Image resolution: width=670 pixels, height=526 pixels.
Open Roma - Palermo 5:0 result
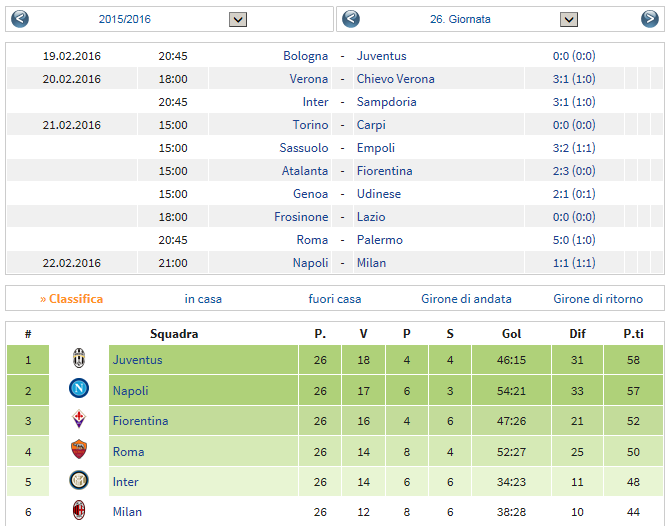[x=574, y=240]
